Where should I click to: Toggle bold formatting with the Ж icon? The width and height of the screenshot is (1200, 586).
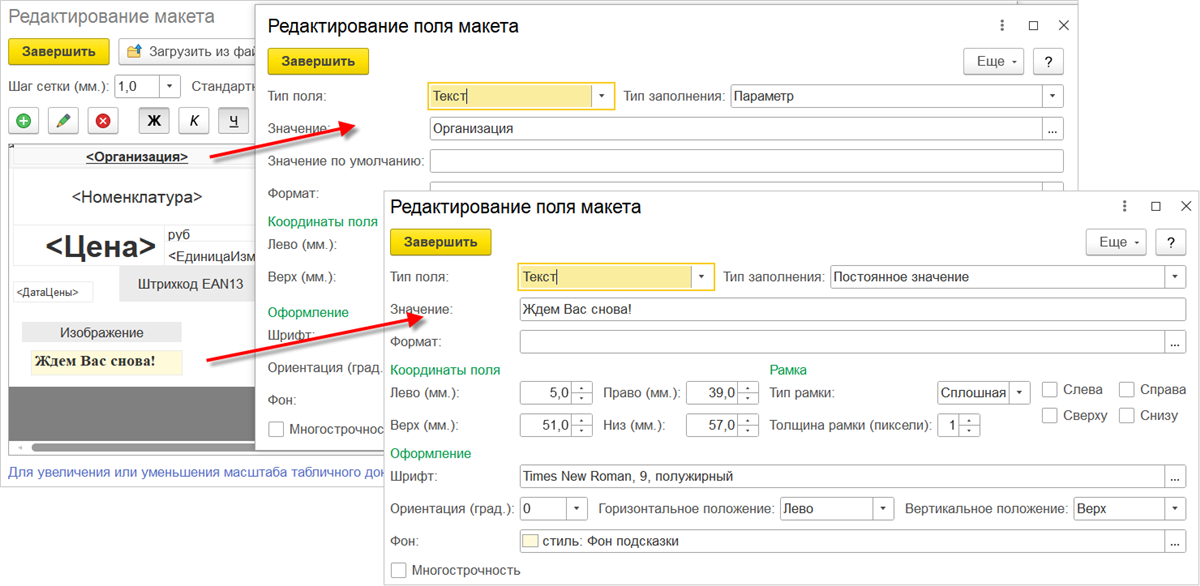tap(152, 120)
